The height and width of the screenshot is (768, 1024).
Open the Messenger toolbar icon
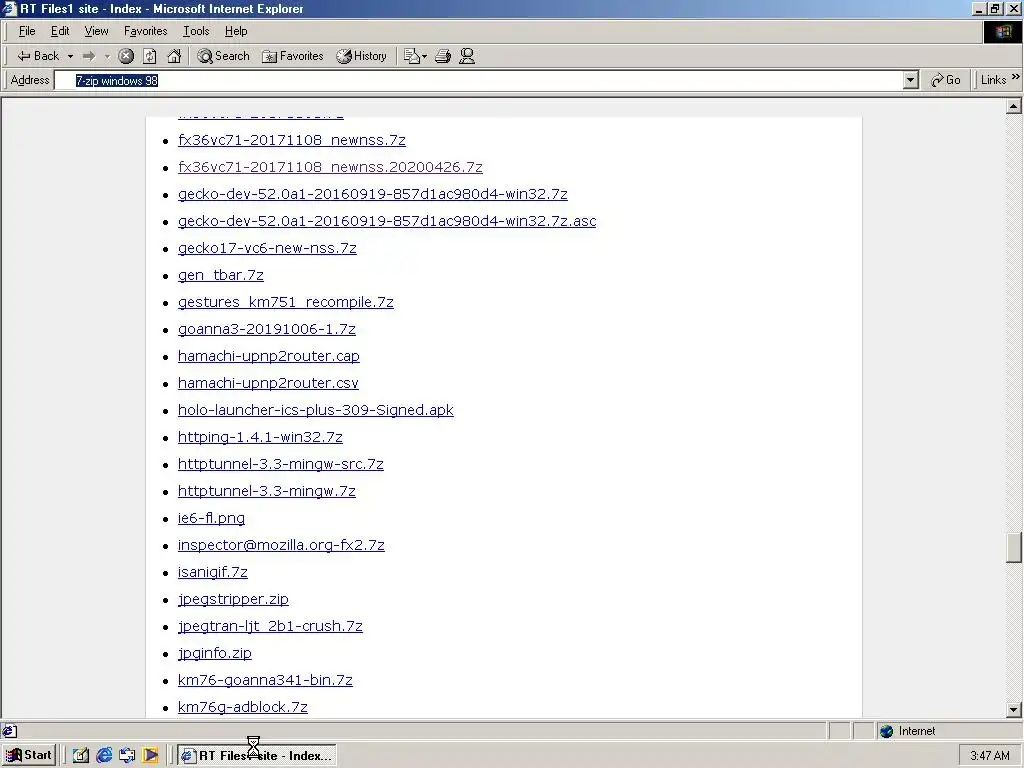coord(466,56)
